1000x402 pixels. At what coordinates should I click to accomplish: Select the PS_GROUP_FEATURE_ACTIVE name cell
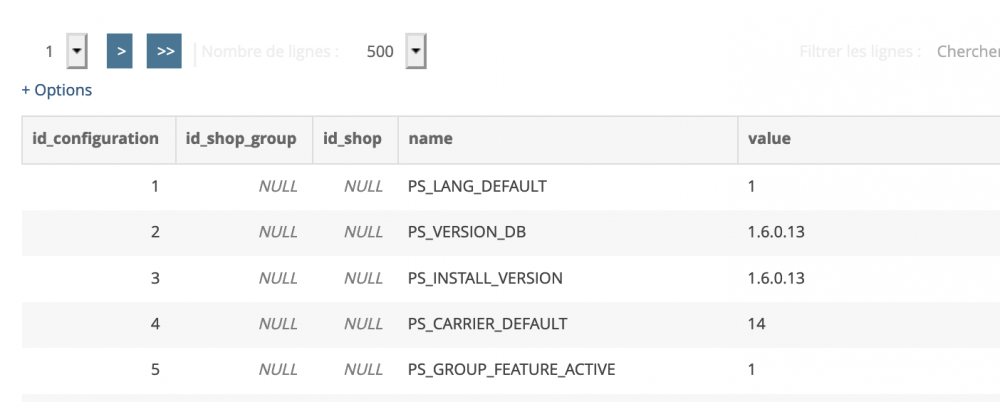tap(511, 369)
